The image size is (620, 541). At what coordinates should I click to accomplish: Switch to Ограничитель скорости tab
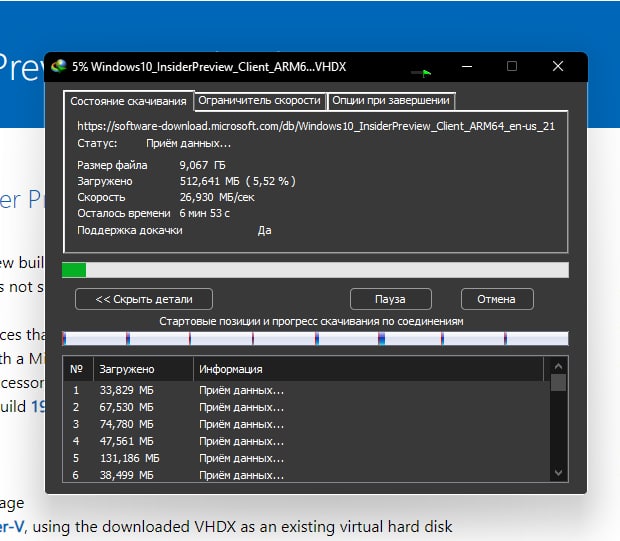point(259,100)
